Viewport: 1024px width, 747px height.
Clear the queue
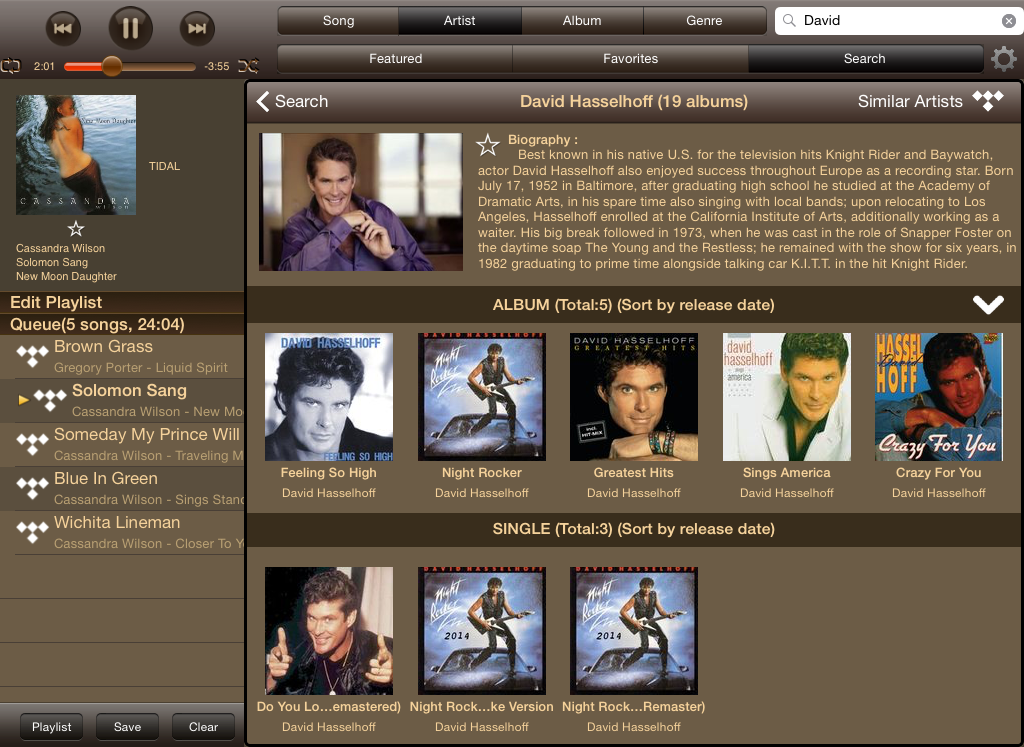coord(203,727)
